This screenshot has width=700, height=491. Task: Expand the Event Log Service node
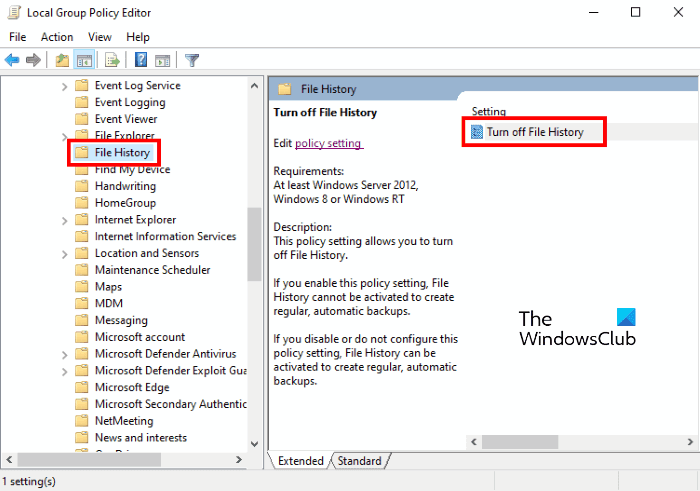64,86
